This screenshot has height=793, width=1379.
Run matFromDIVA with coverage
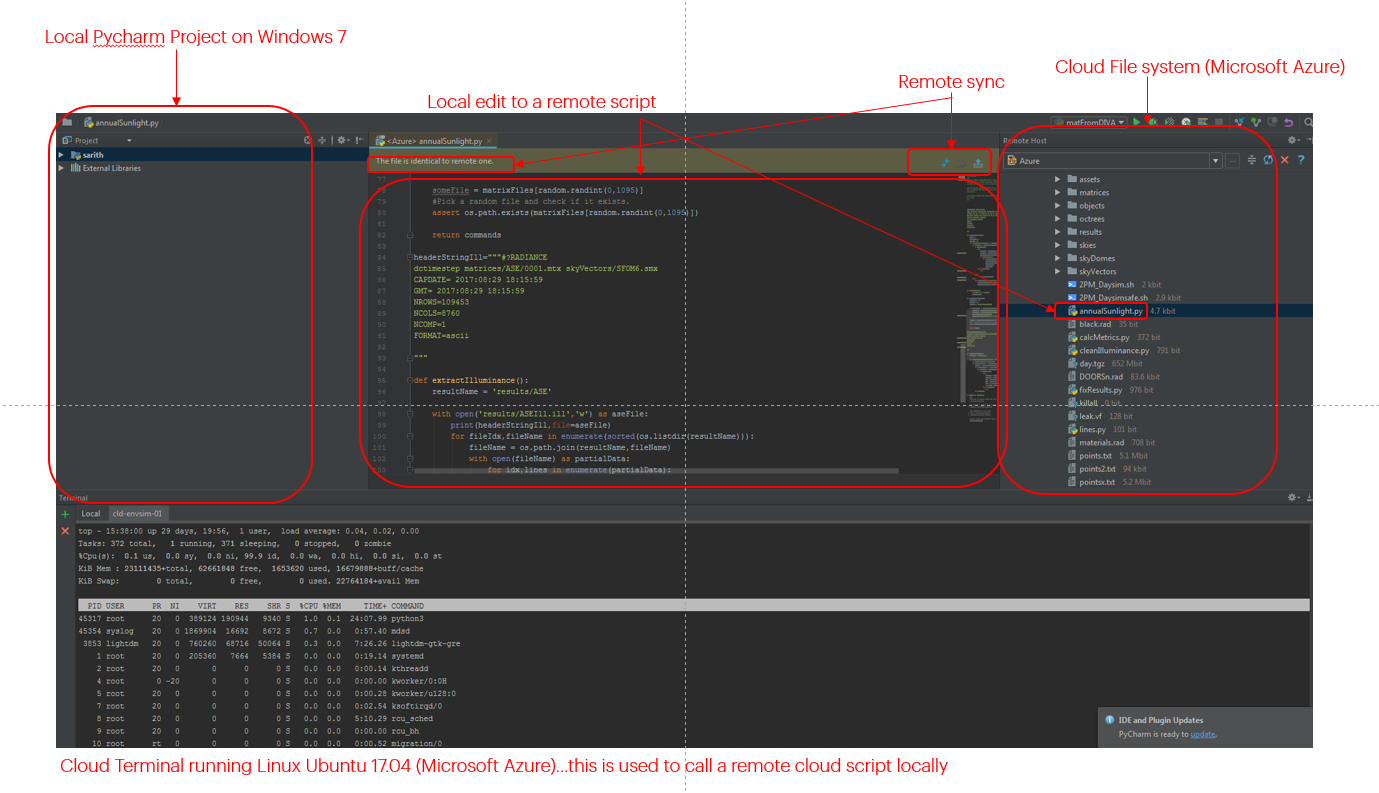[1169, 122]
